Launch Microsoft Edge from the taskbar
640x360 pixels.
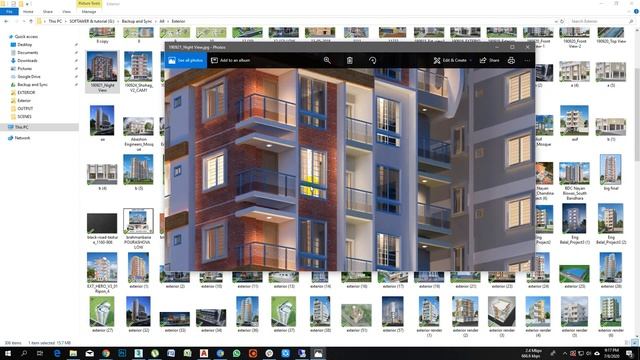pos(57,353)
